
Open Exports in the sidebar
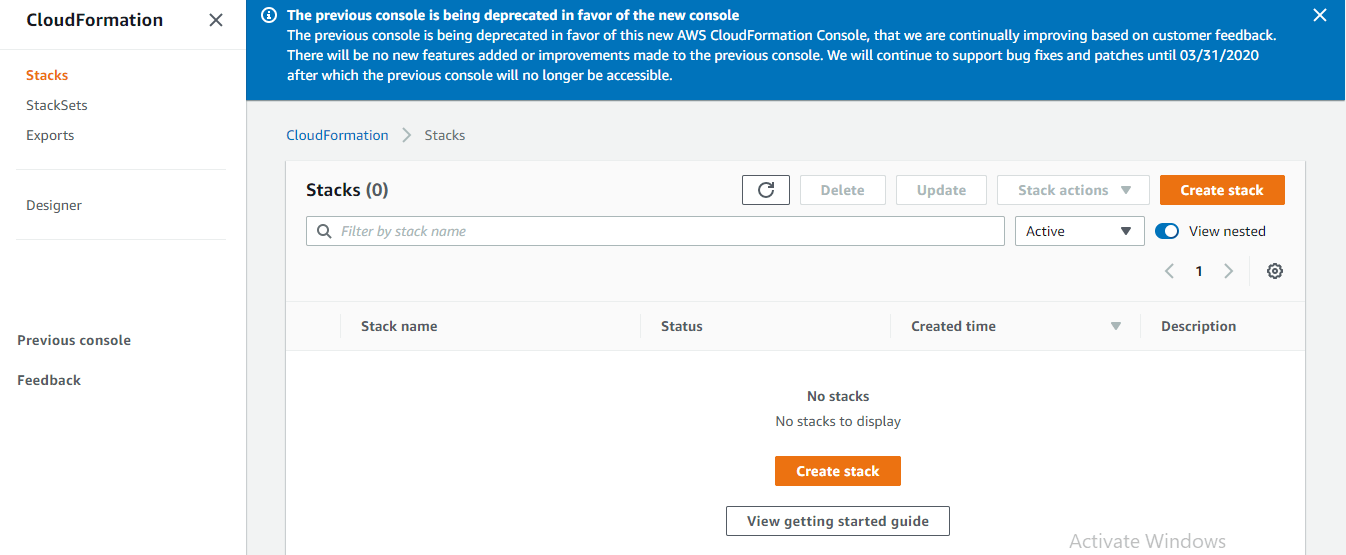(50, 135)
